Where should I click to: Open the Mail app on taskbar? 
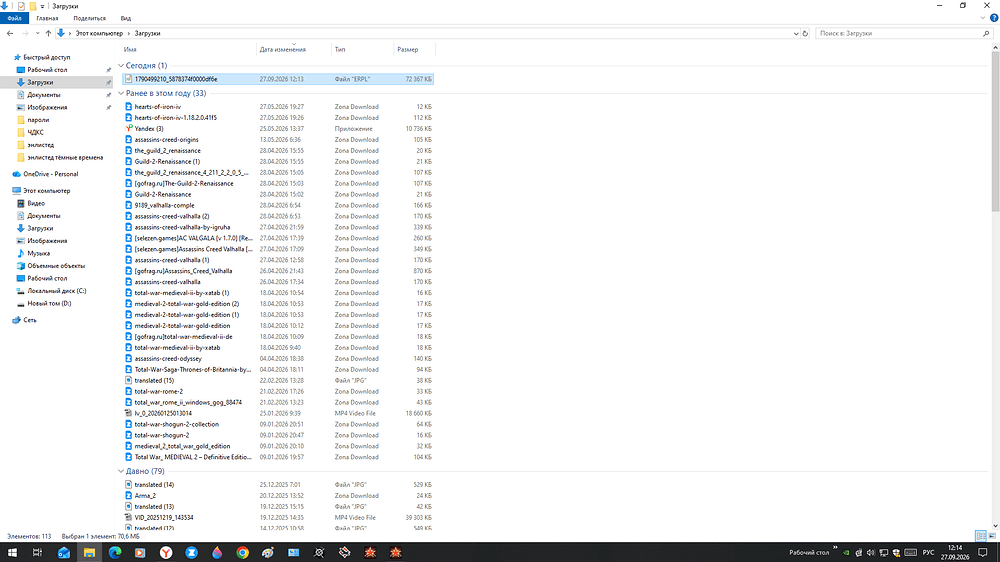(64, 552)
